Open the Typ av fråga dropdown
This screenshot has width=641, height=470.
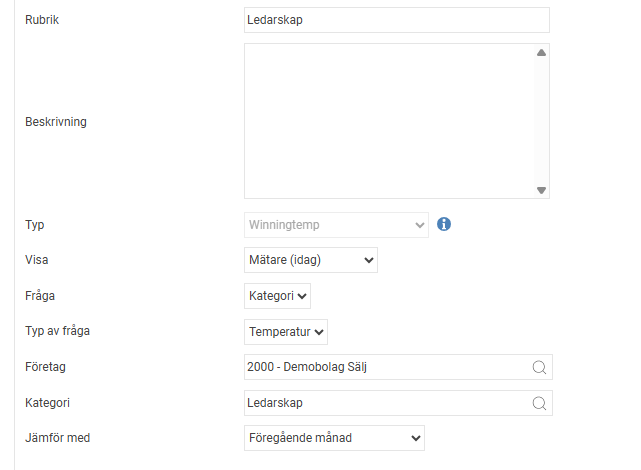coord(285,331)
